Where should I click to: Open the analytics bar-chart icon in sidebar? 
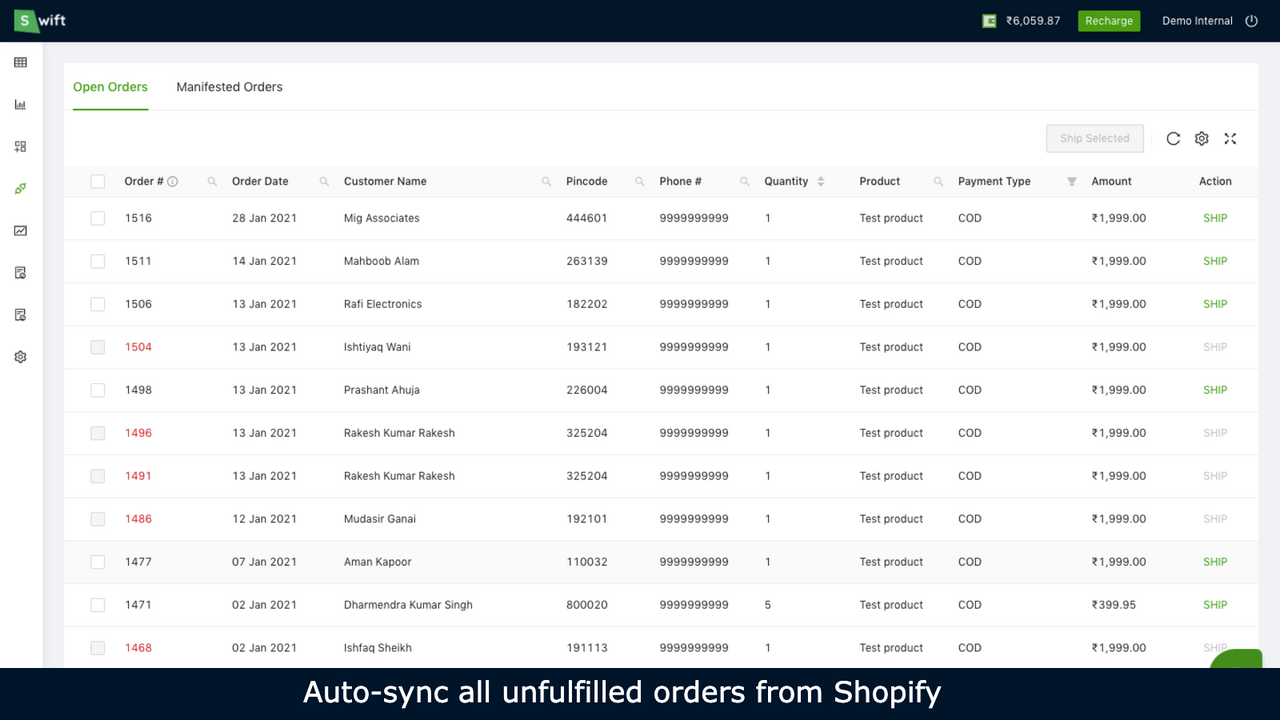click(20, 104)
